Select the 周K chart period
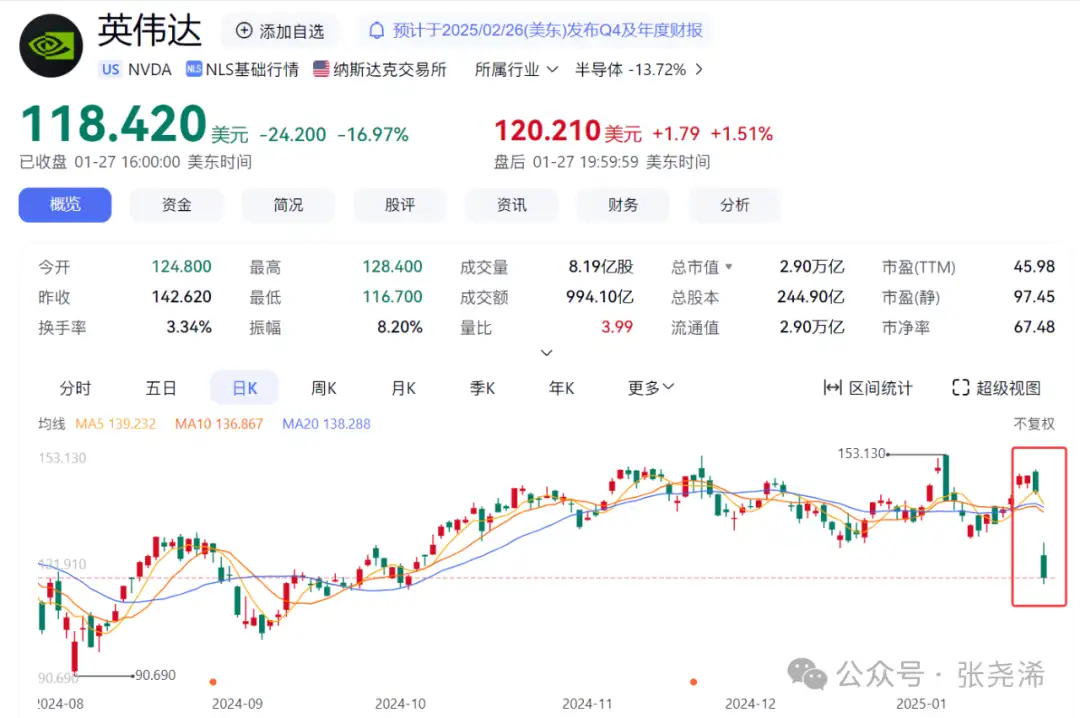This screenshot has height=718, width=1080. coord(324,389)
